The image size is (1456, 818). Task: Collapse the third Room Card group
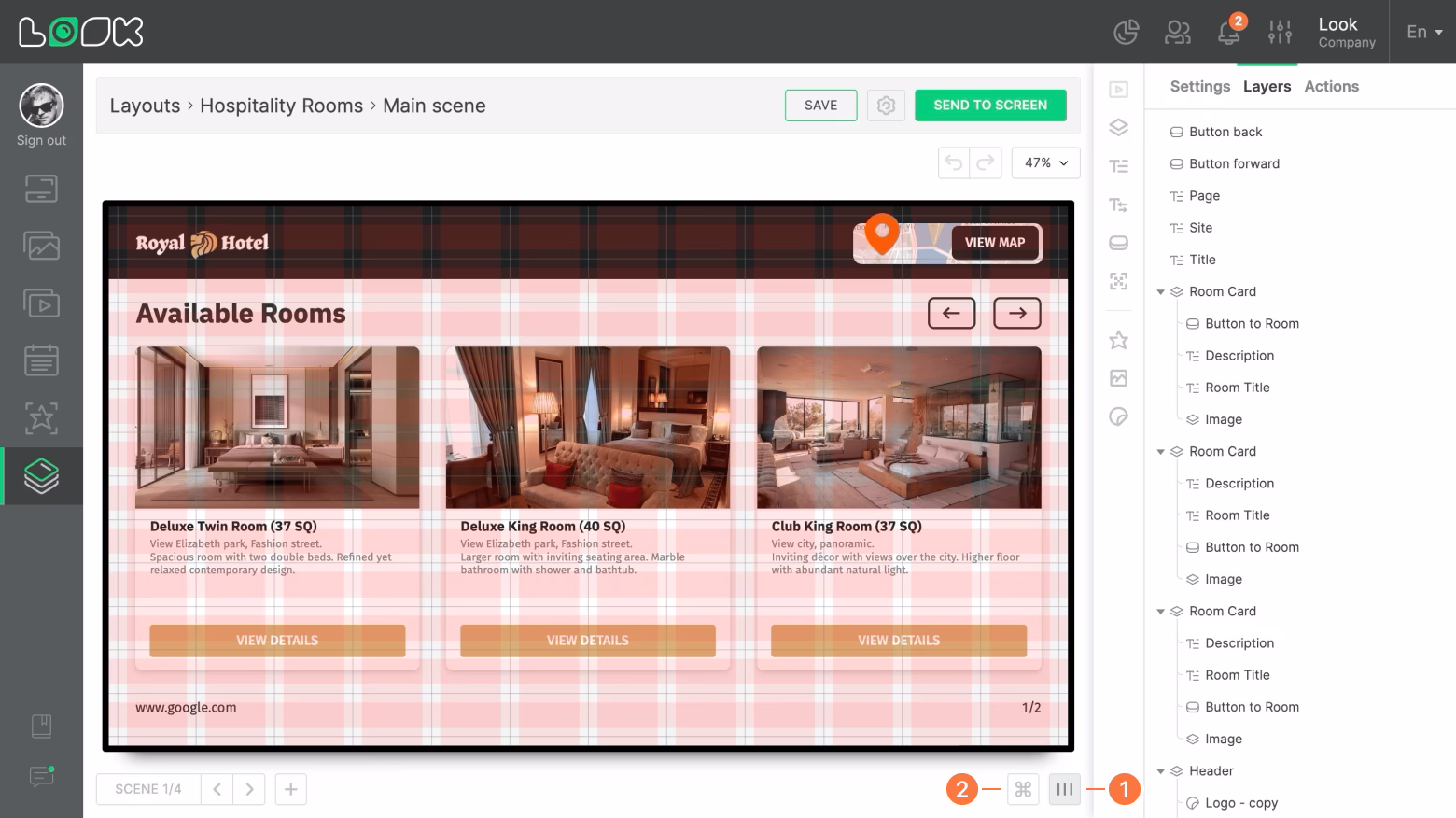click(x=1160, y=612)
